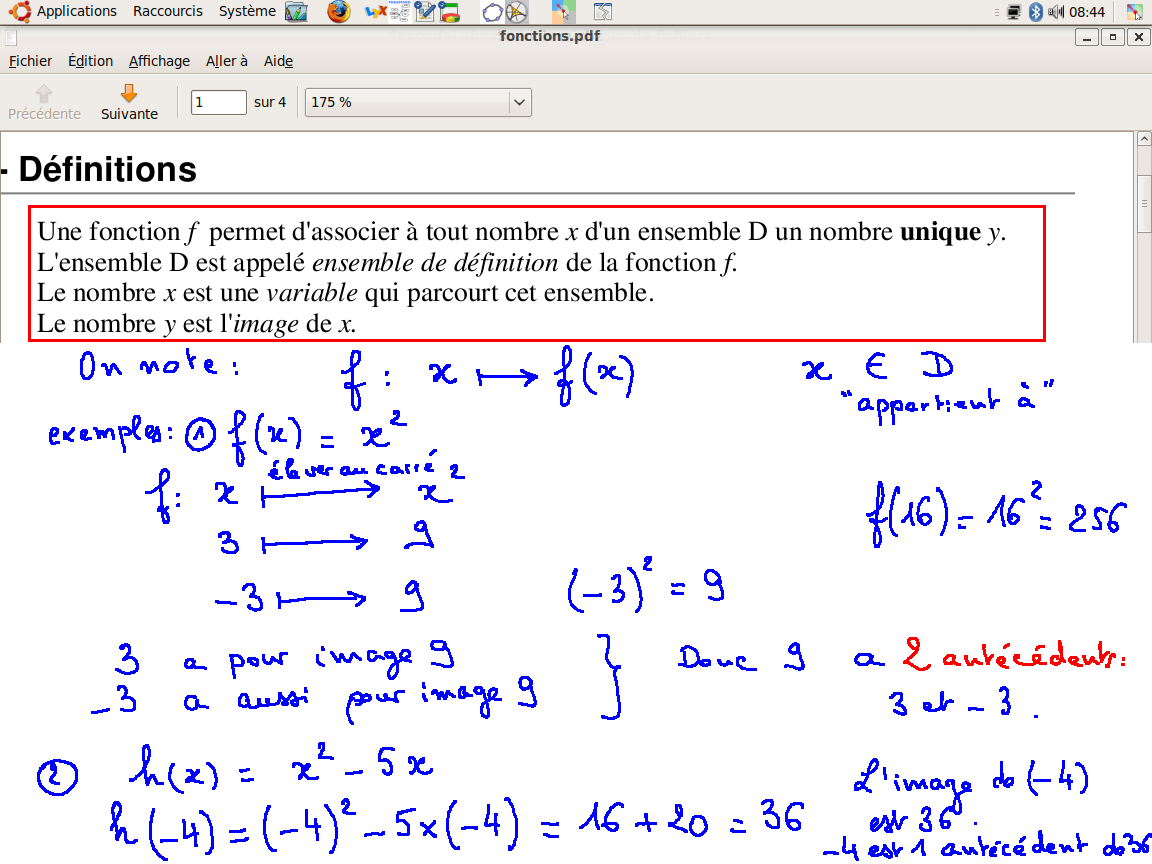1152x864 pixels.
Task: Click the Suivante next-page arrow button
Action: pos(129,102)
